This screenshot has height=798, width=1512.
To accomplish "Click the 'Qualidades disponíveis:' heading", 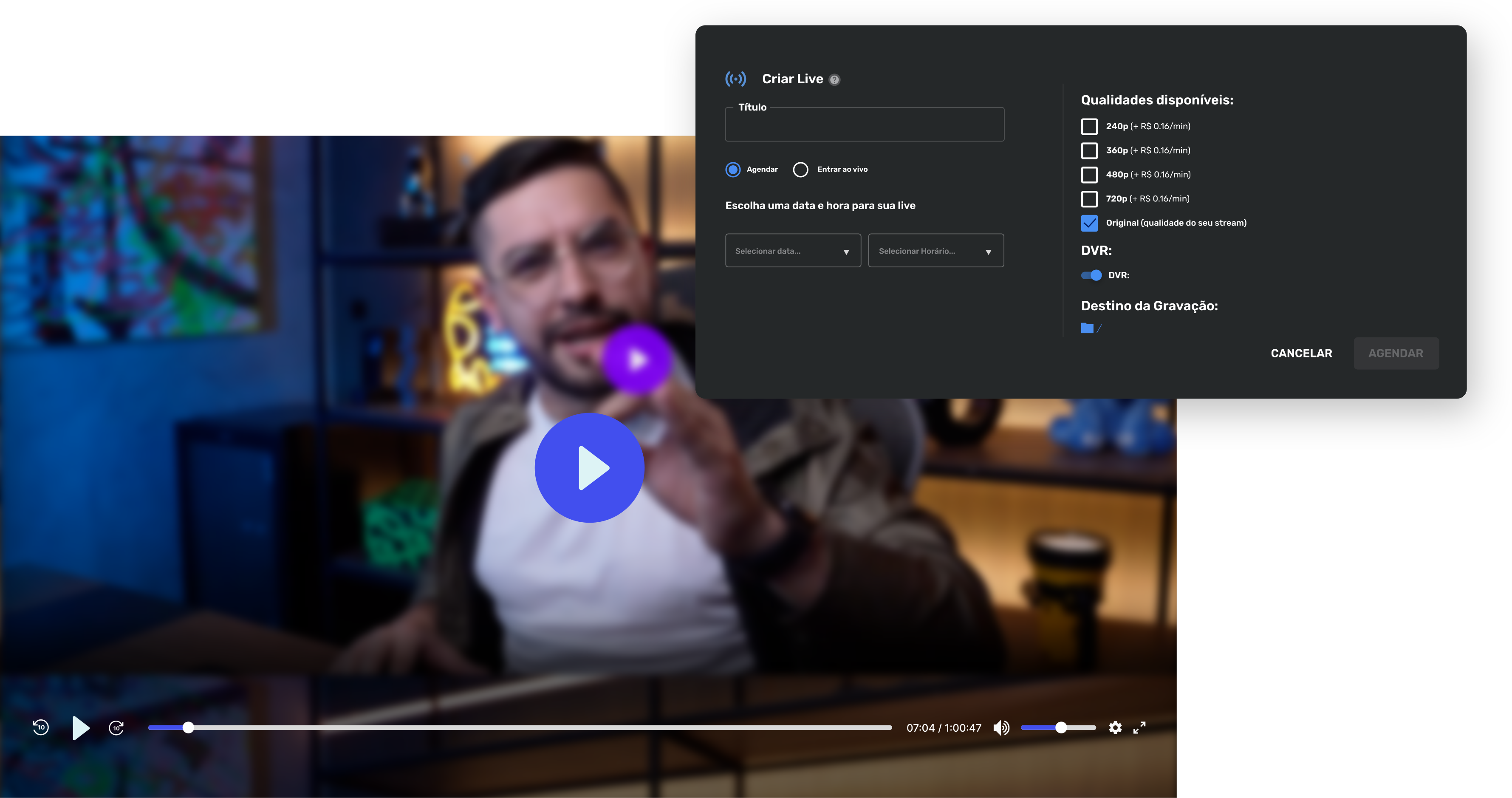I will pyautogui.click(x=1157, y=100).
